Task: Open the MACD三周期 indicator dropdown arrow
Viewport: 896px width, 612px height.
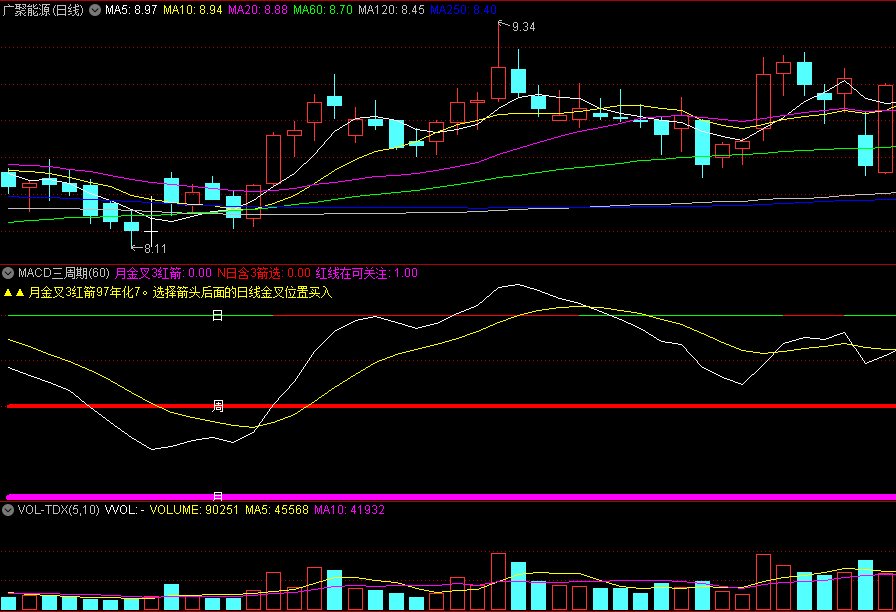Action: click(x=8, y=273)
